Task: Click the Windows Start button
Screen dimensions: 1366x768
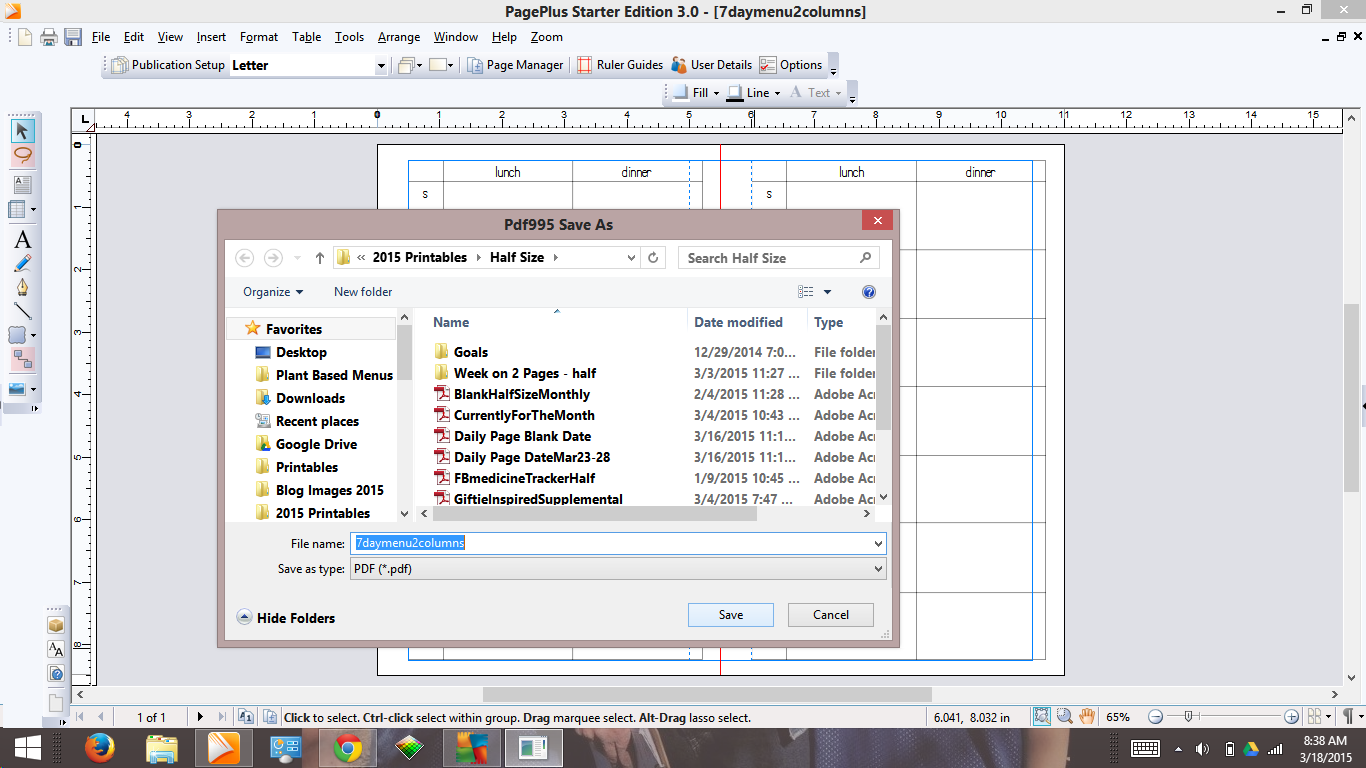Action: 27,747
